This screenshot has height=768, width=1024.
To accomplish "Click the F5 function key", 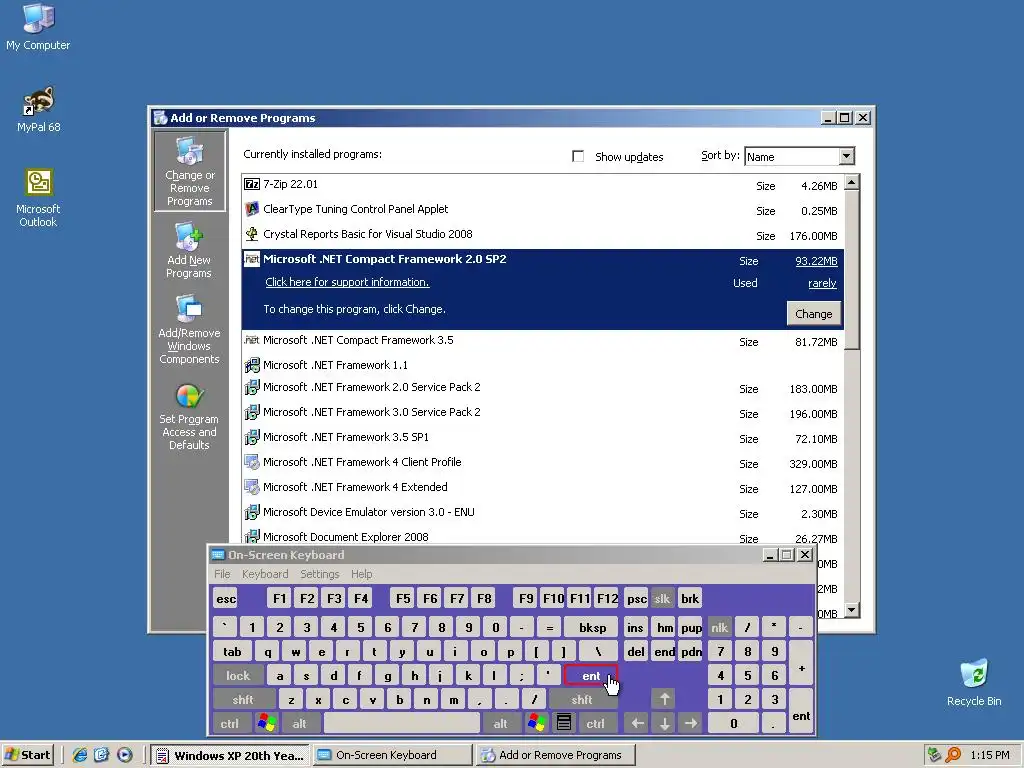I will pos(403,599).
